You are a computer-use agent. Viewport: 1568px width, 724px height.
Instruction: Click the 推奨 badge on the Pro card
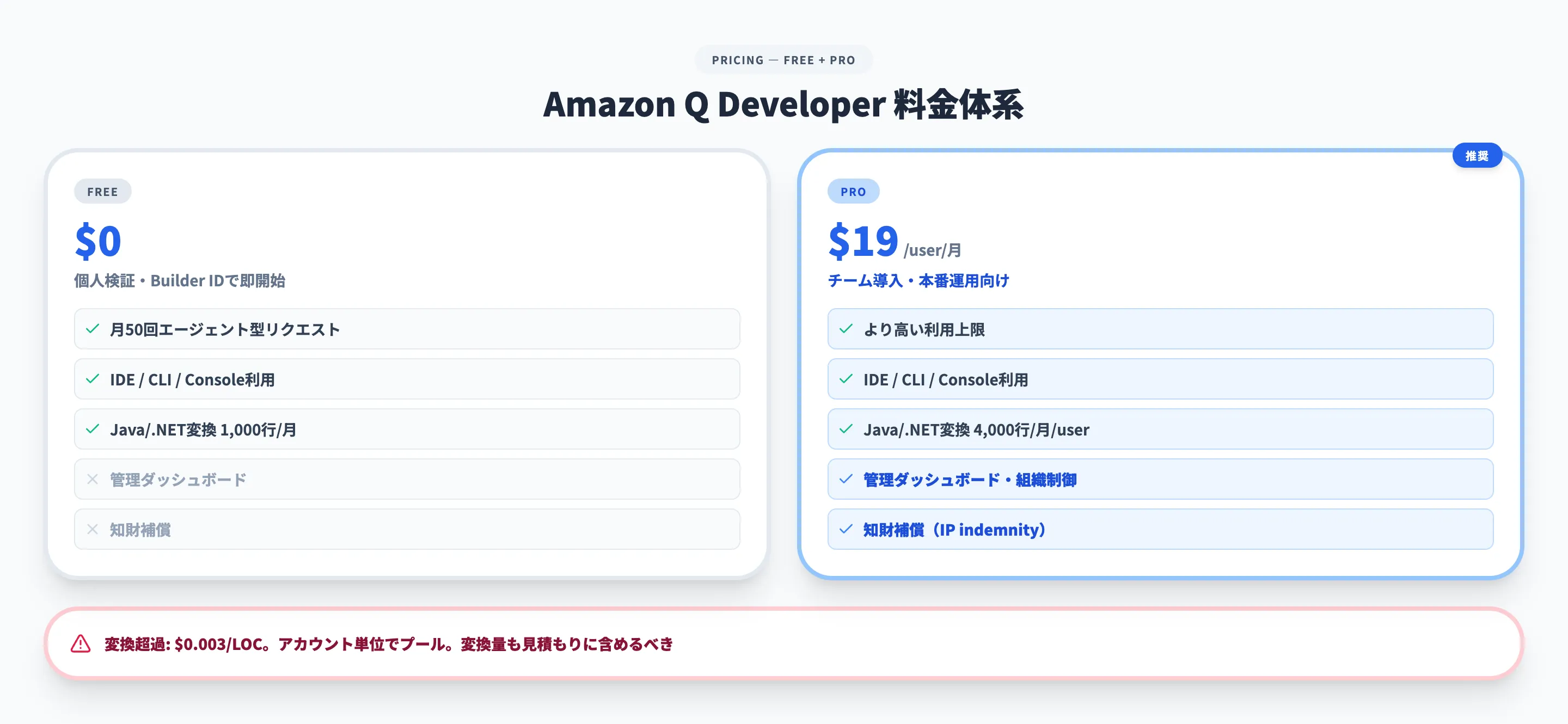point(1477,155)
